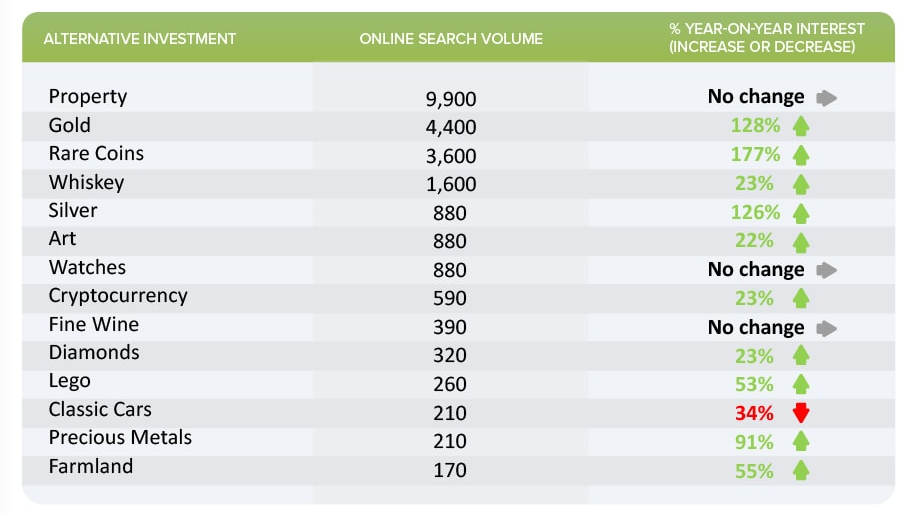Viewport: 907px width, 513px height.
Task: Click the 55% interest figure
Action: pyautogui.click(x=754, y=471)
